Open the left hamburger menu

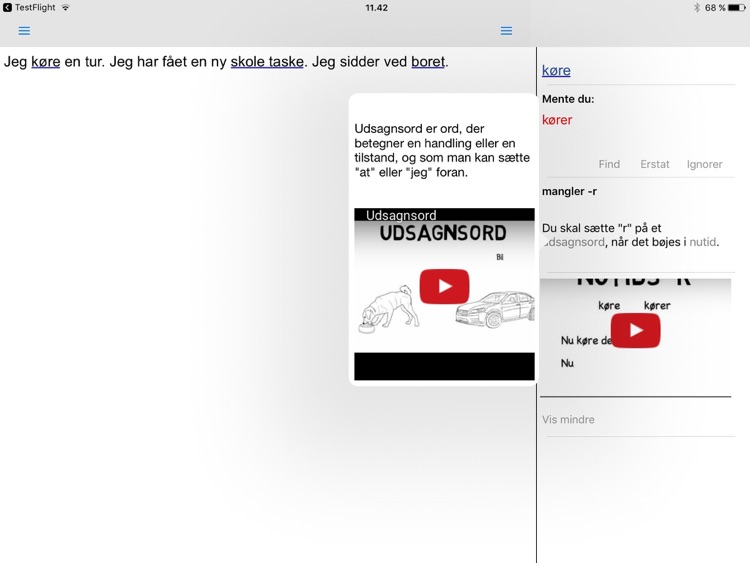pos(24,31)
